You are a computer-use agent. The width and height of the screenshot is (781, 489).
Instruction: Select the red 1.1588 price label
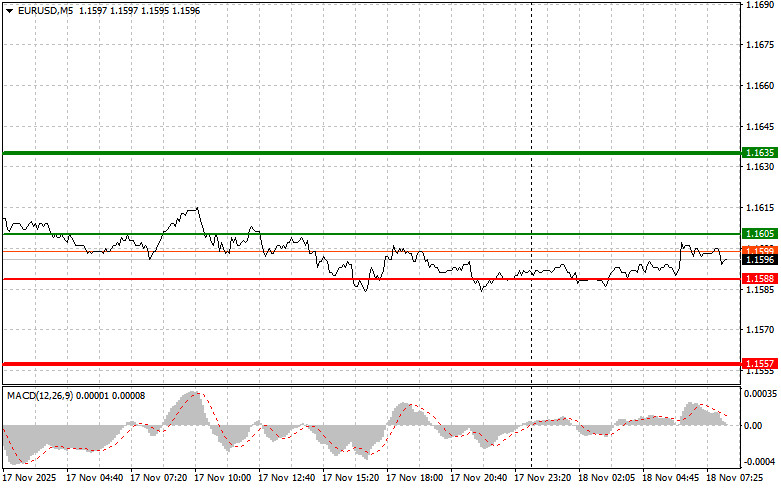(760, 278)
